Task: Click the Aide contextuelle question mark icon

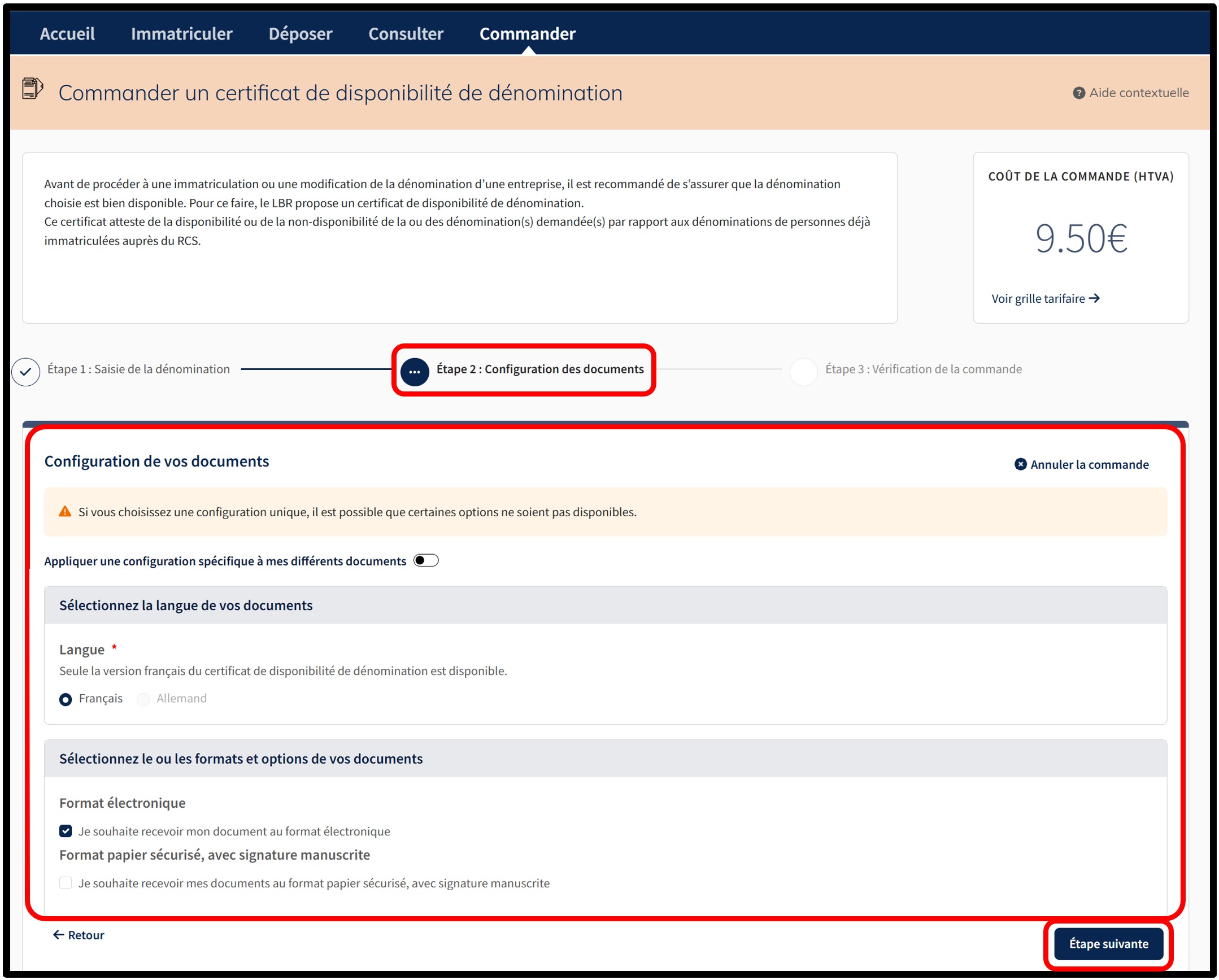Action: tap(1079, 93)
